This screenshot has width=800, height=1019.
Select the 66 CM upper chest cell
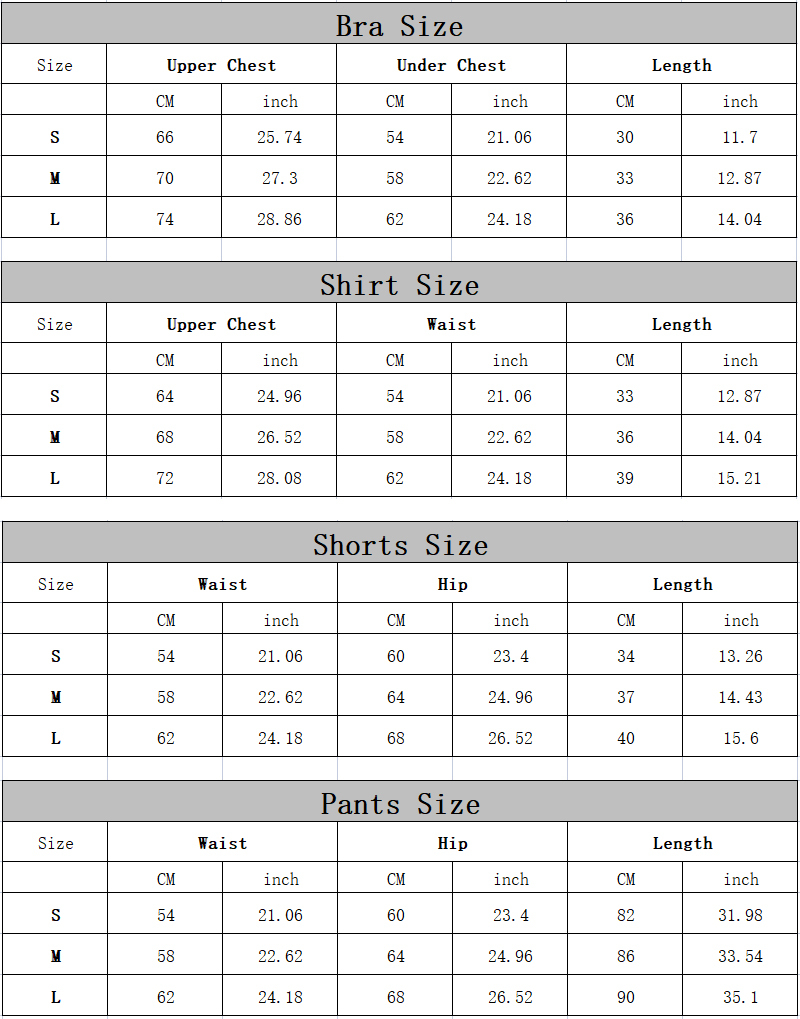point(164,136)
